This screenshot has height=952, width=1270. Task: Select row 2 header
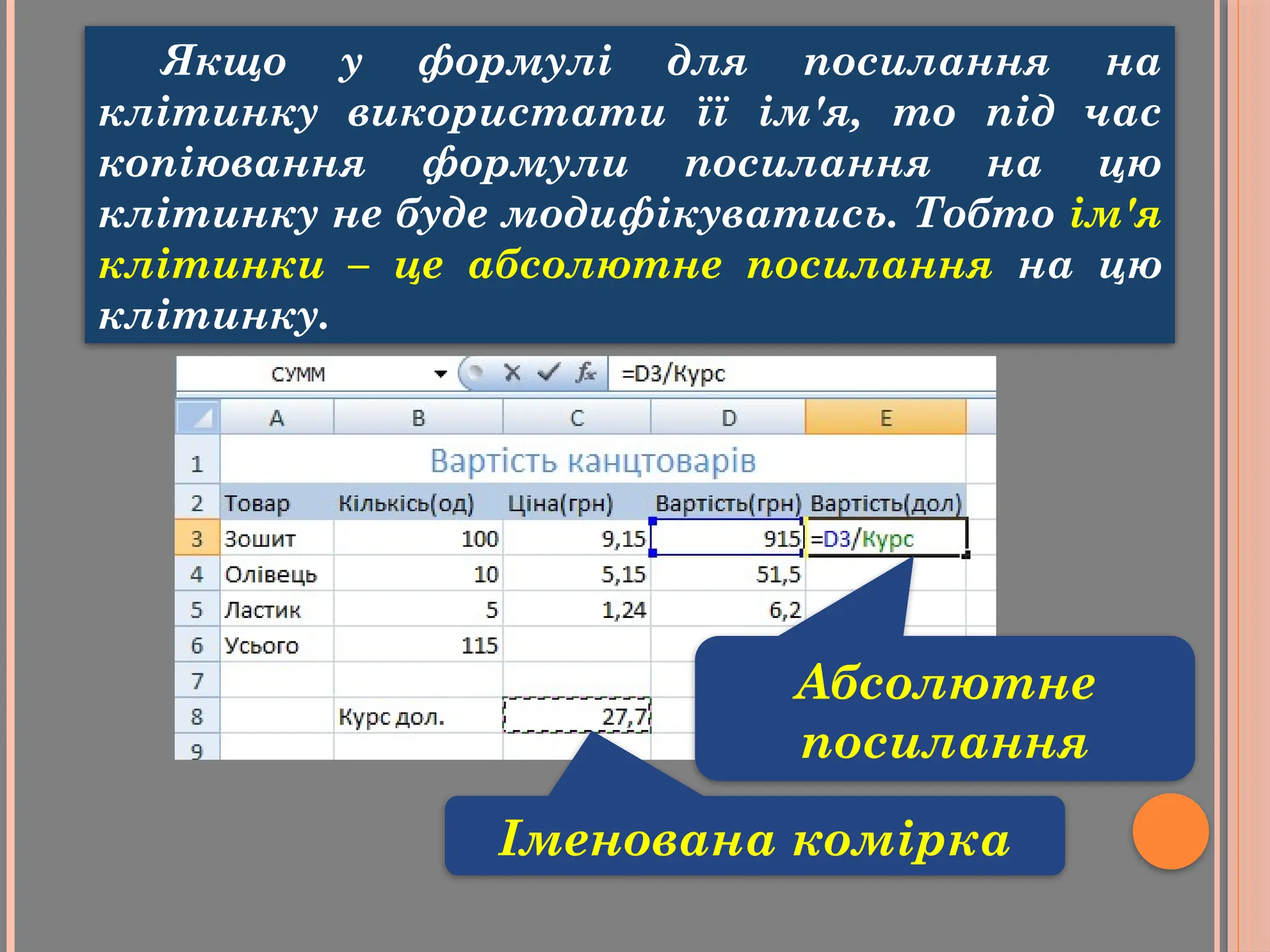click(197, 502)
